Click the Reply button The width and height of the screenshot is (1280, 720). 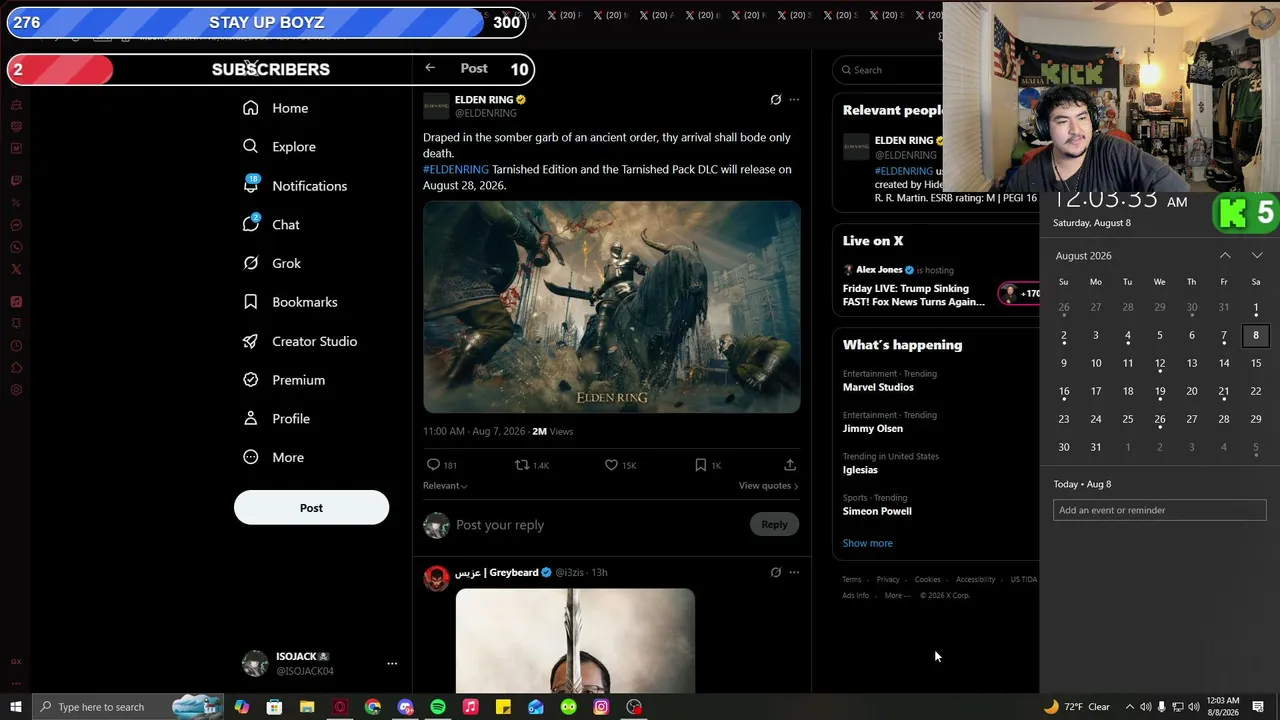coord(774,525)
